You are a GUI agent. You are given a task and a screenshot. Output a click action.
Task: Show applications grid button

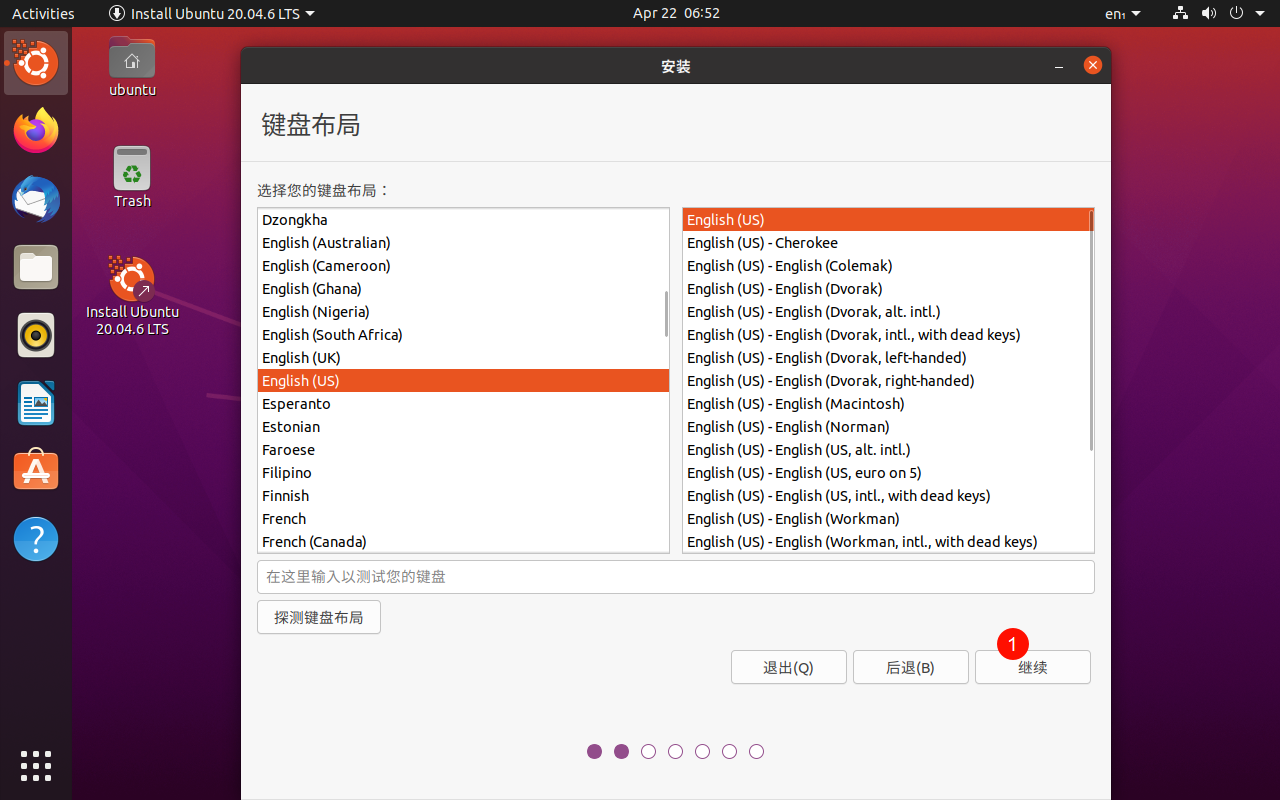click(36, 765)
